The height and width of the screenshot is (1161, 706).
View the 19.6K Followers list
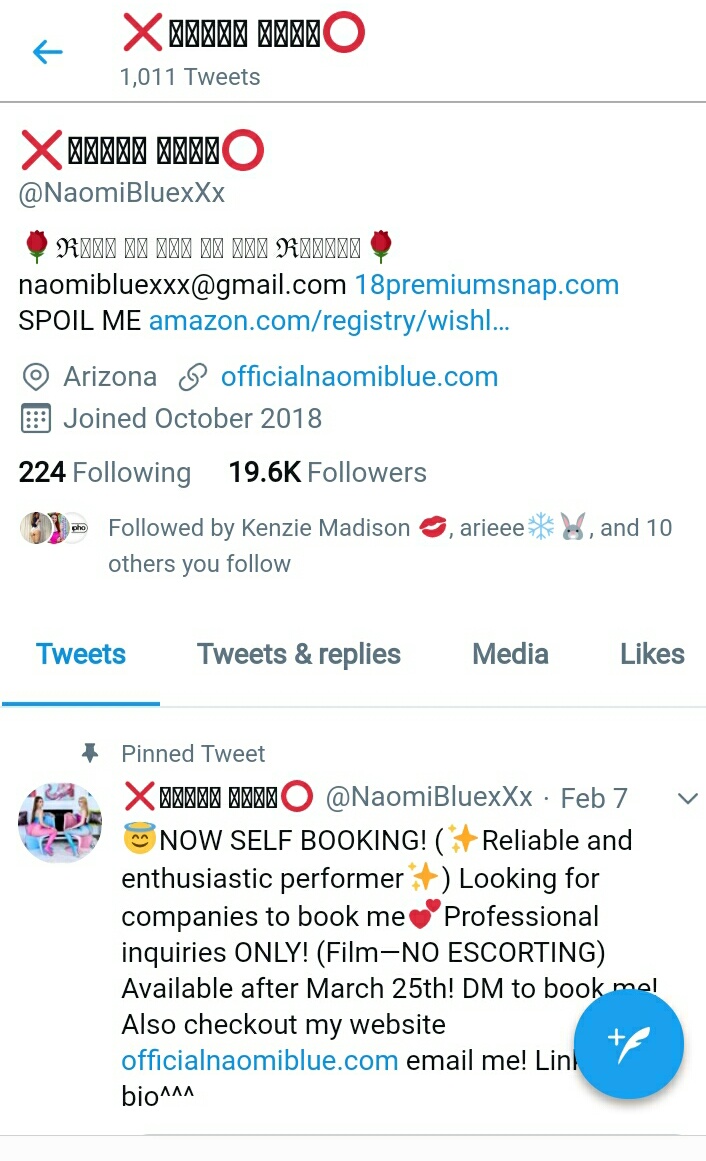327,472
